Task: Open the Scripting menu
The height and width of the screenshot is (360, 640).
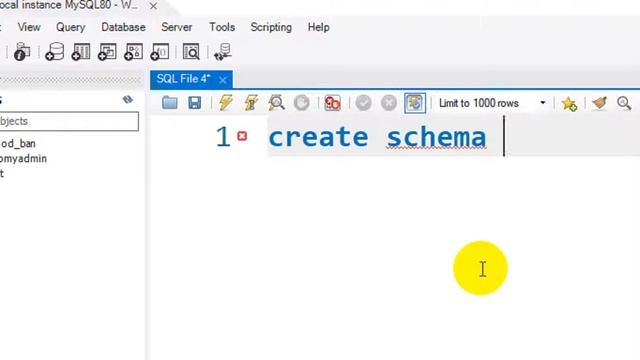Action: [x=271, y=27]
